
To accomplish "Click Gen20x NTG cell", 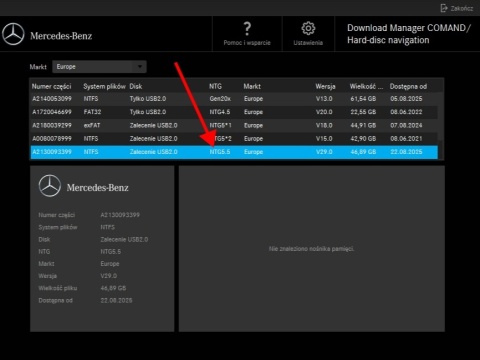I will click(220, 99).
